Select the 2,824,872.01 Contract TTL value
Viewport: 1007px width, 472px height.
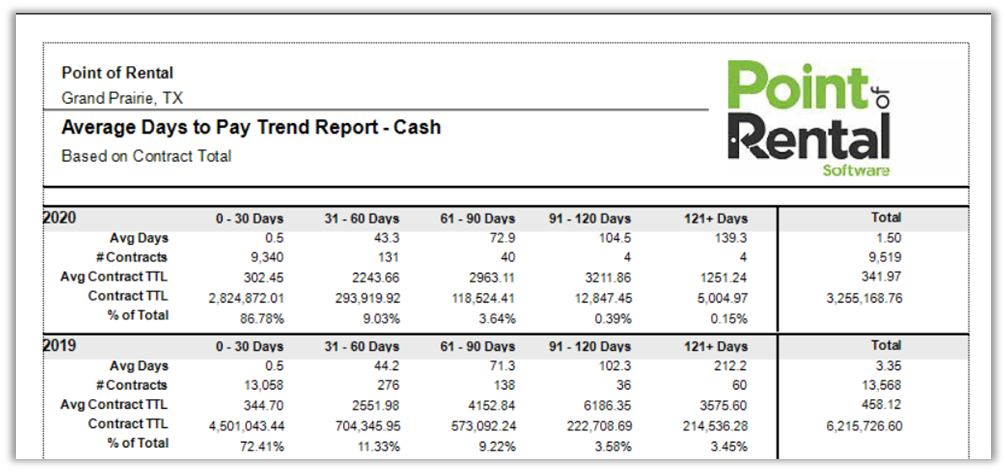click(246, 297)
